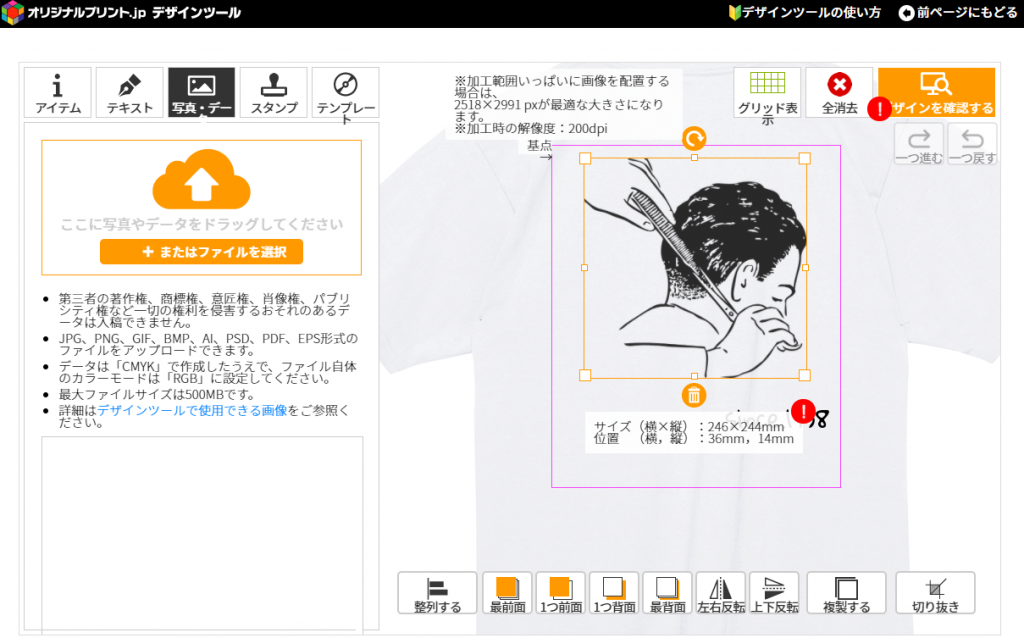1024x638 pixels.
Task: Click 一つ進む redo button
Action: [x=919, y=144]
